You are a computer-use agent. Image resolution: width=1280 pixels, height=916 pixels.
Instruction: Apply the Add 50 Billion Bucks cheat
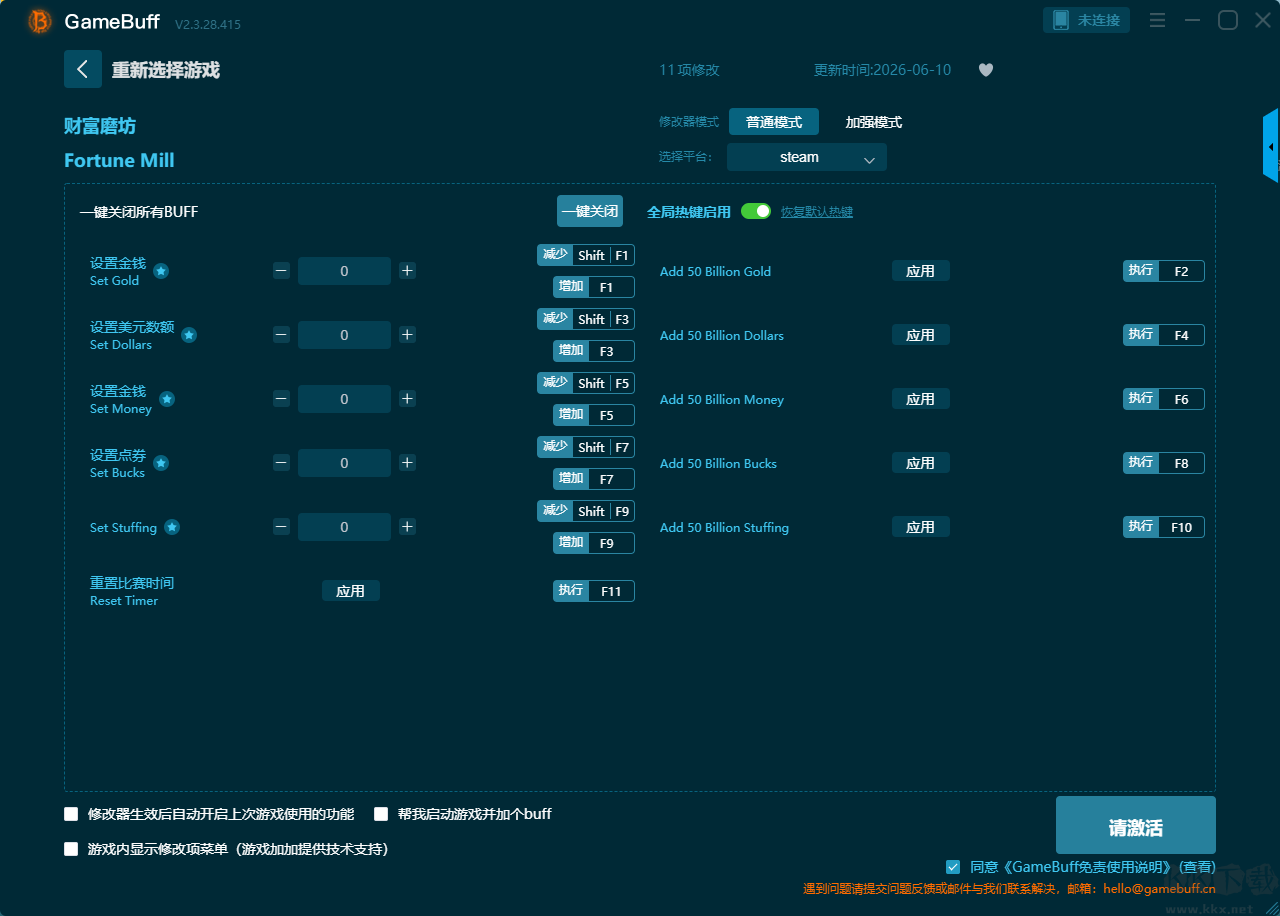(x=921, y=463)
